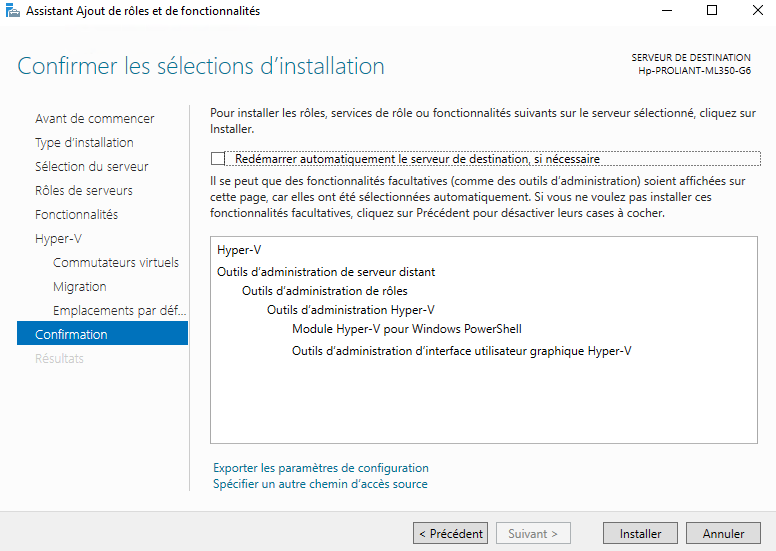This screenshot has height=551, width=776.
Task: Close the Add Roles wizard window
Action: pyautogui.click(x=756, y=11)
